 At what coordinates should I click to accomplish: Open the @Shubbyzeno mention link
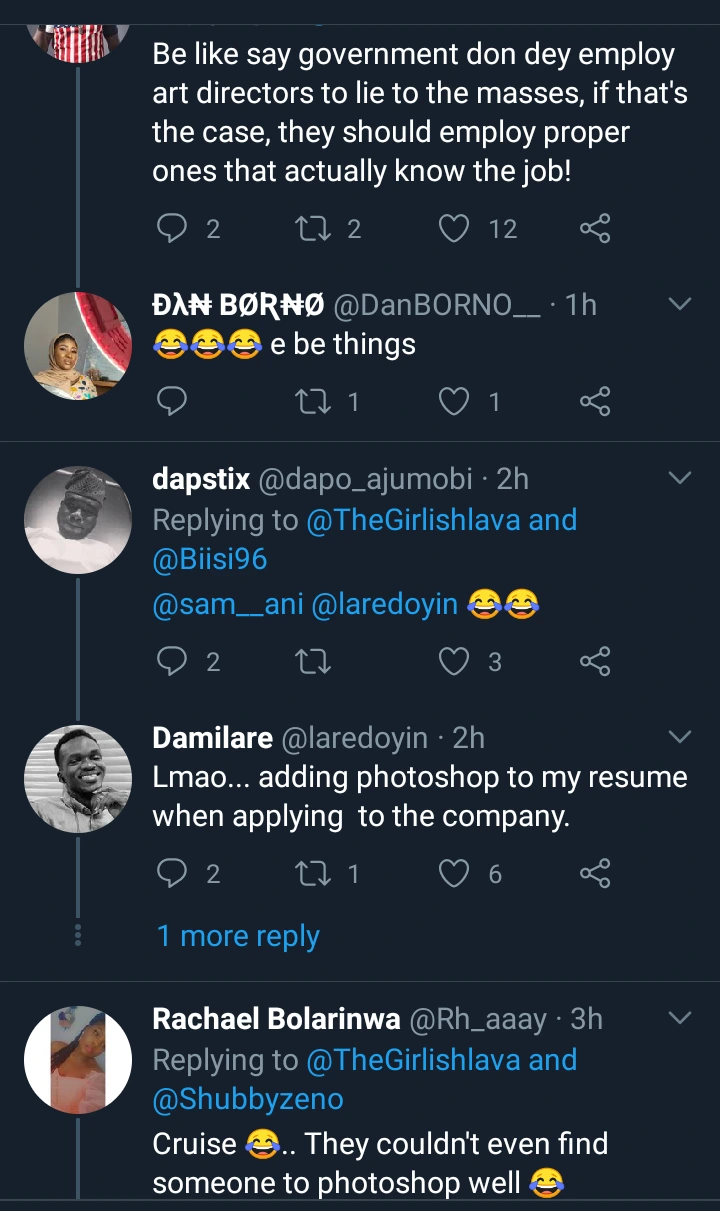point(247,1100)
